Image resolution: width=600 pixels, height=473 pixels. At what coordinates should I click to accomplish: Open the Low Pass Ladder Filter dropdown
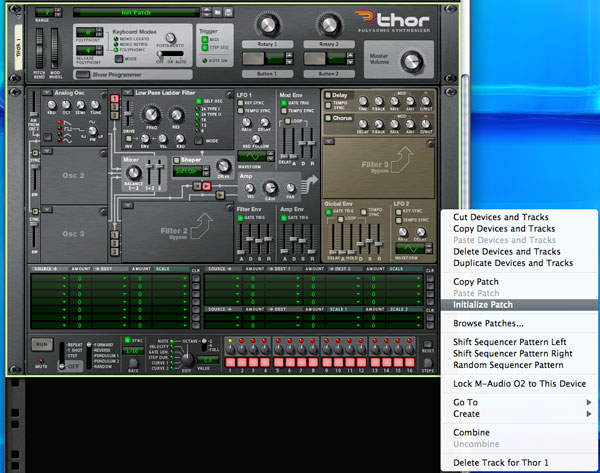pos(128,93)
